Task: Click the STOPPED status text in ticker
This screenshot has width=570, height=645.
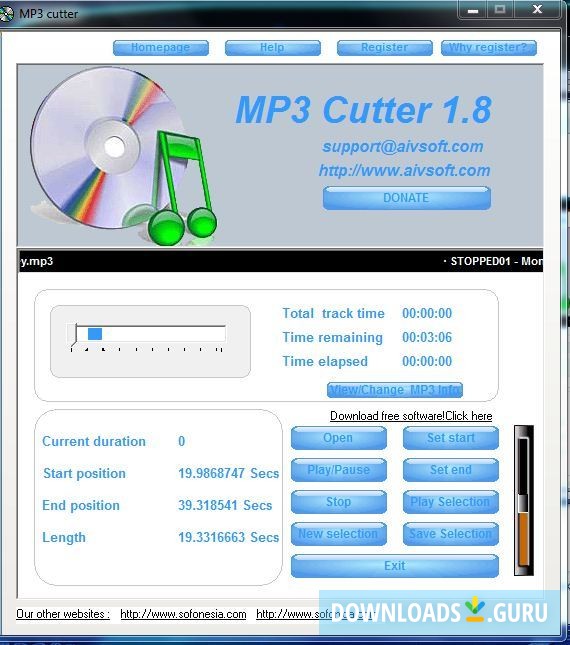Action: pyautogui.click(x=480, y=261)
